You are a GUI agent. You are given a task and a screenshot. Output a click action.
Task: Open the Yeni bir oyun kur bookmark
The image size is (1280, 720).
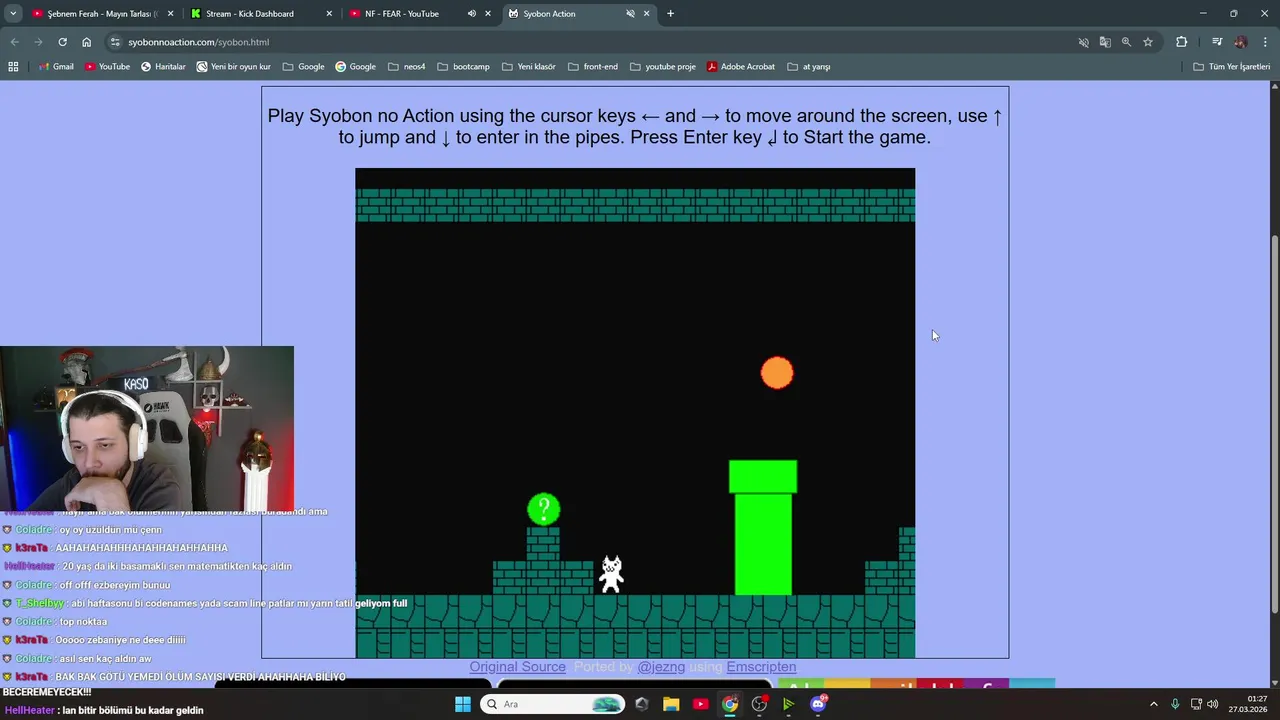[x=234, y=67]
